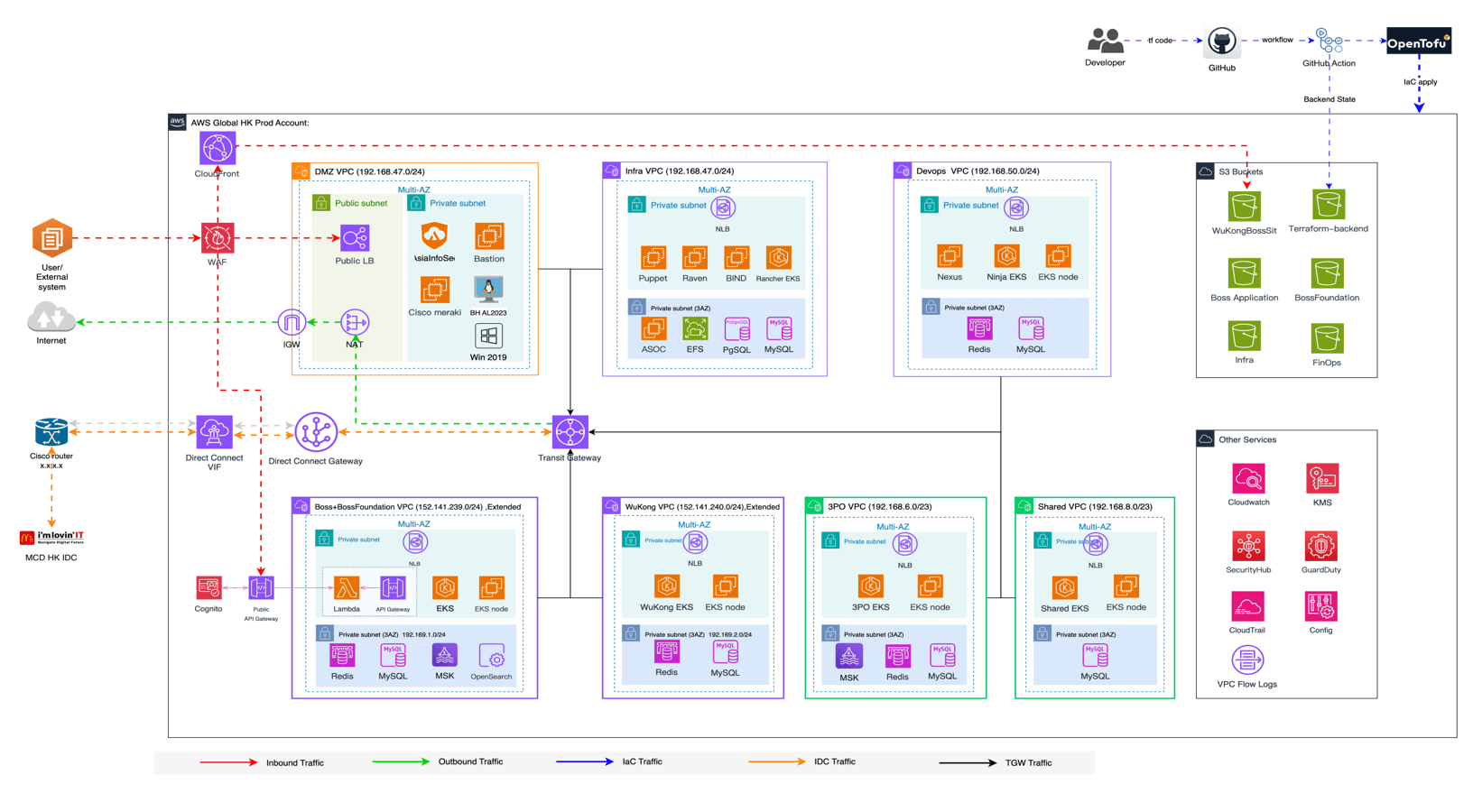Select the Developer users icon
The height and width of the screenshot is (812, 1473).
1105,41
